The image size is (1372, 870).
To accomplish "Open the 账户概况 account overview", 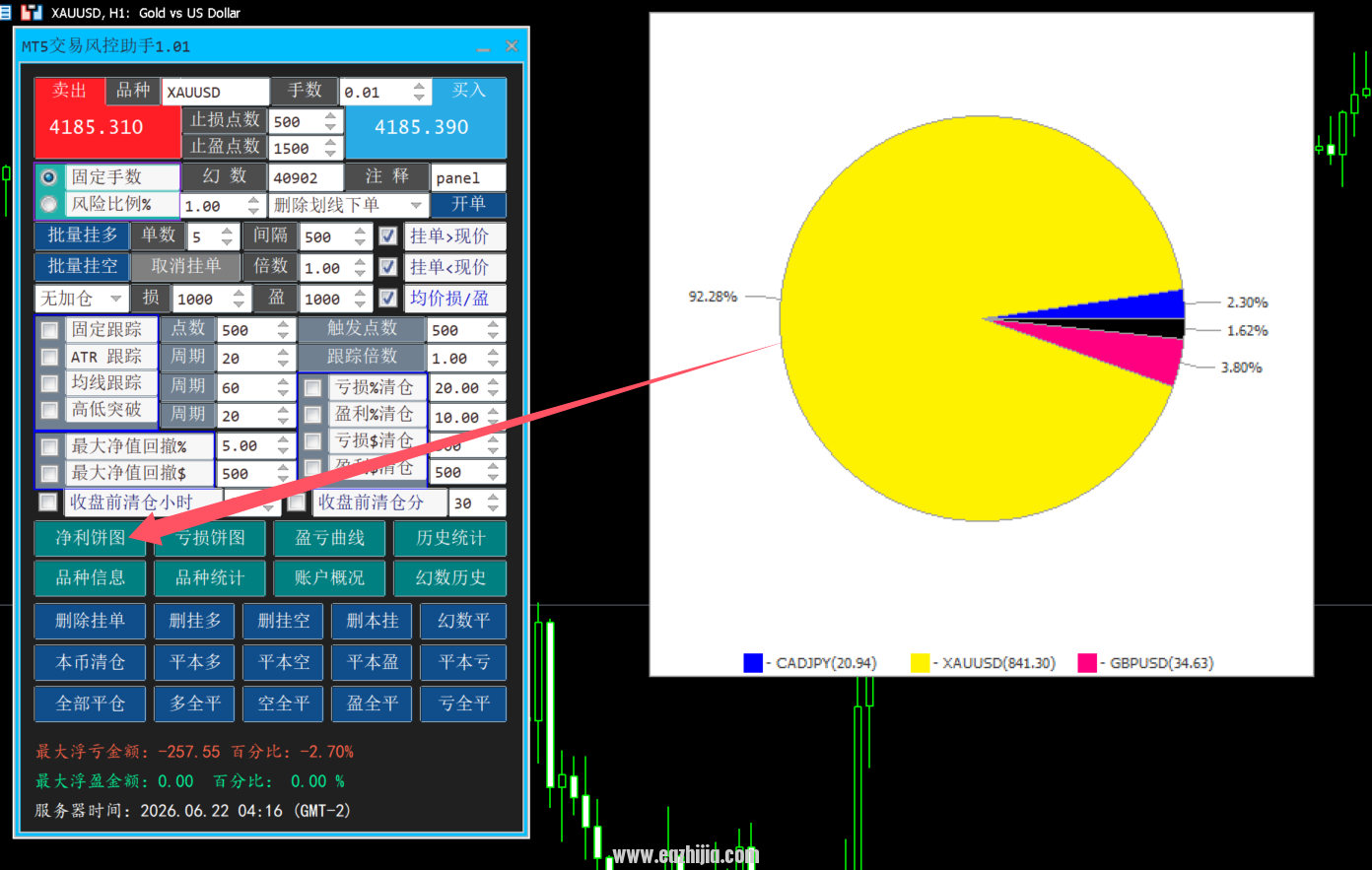I will coord(330,577).
